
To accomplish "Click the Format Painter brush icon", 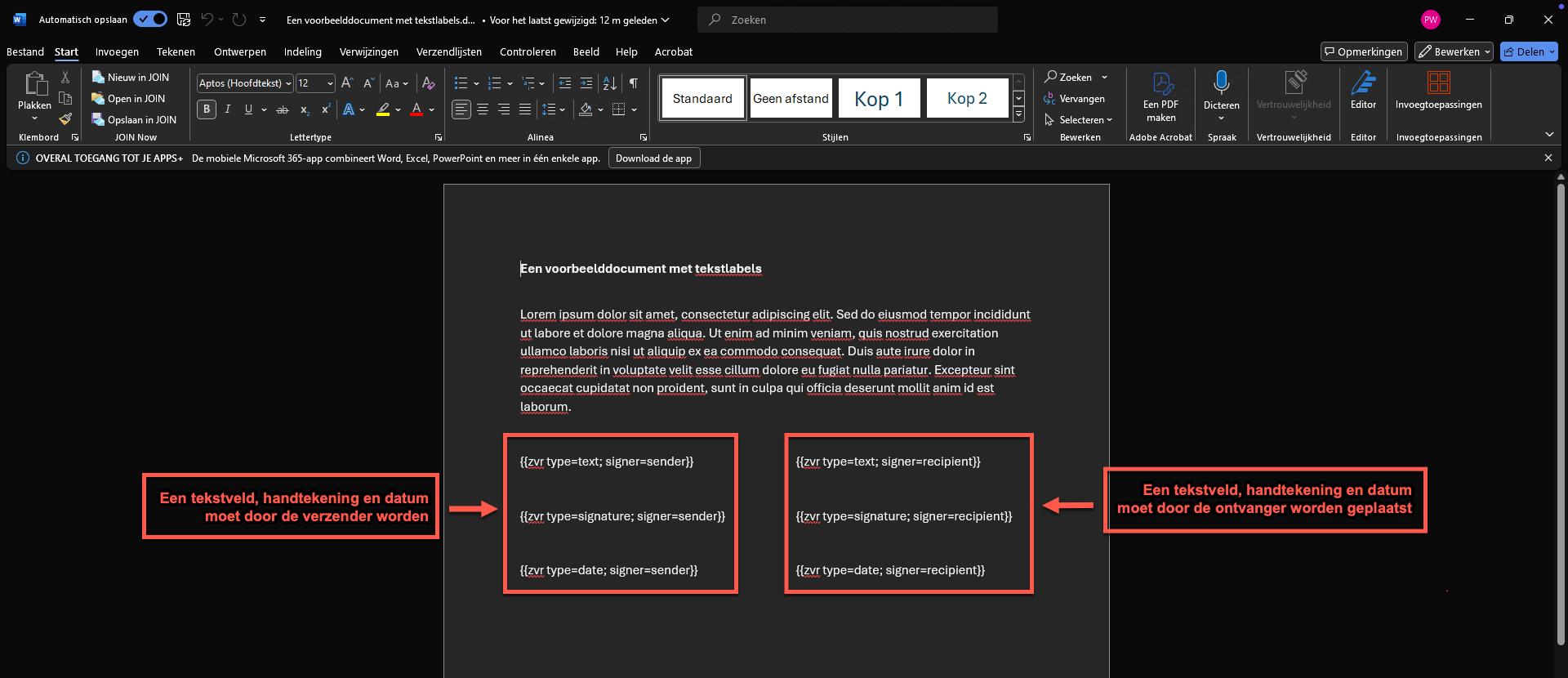I will coord(65,119).
